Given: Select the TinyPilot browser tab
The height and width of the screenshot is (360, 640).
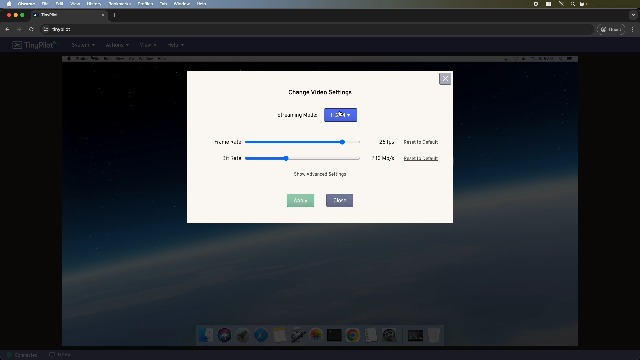Looking at the screenshot, I should coord(69,15).
